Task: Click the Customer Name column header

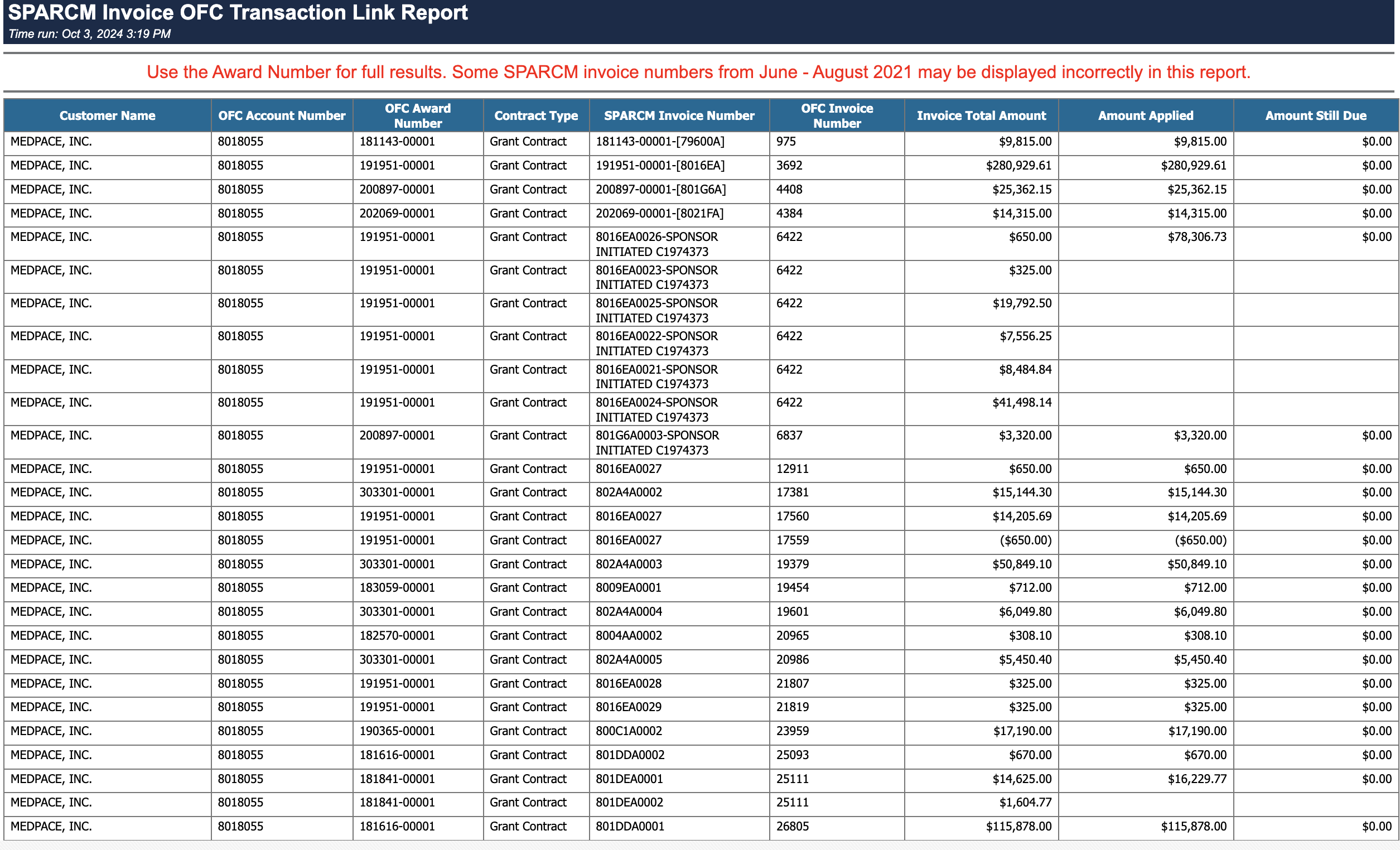Action: point(107,115)
